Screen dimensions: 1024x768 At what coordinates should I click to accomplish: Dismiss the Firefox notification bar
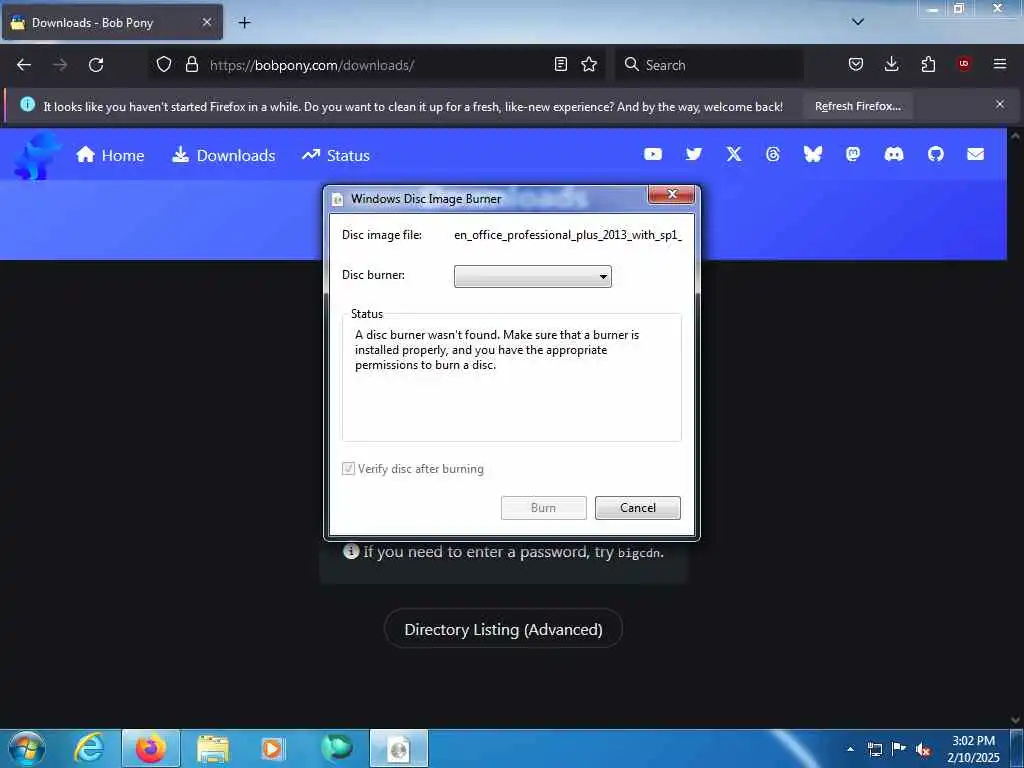1000,104
